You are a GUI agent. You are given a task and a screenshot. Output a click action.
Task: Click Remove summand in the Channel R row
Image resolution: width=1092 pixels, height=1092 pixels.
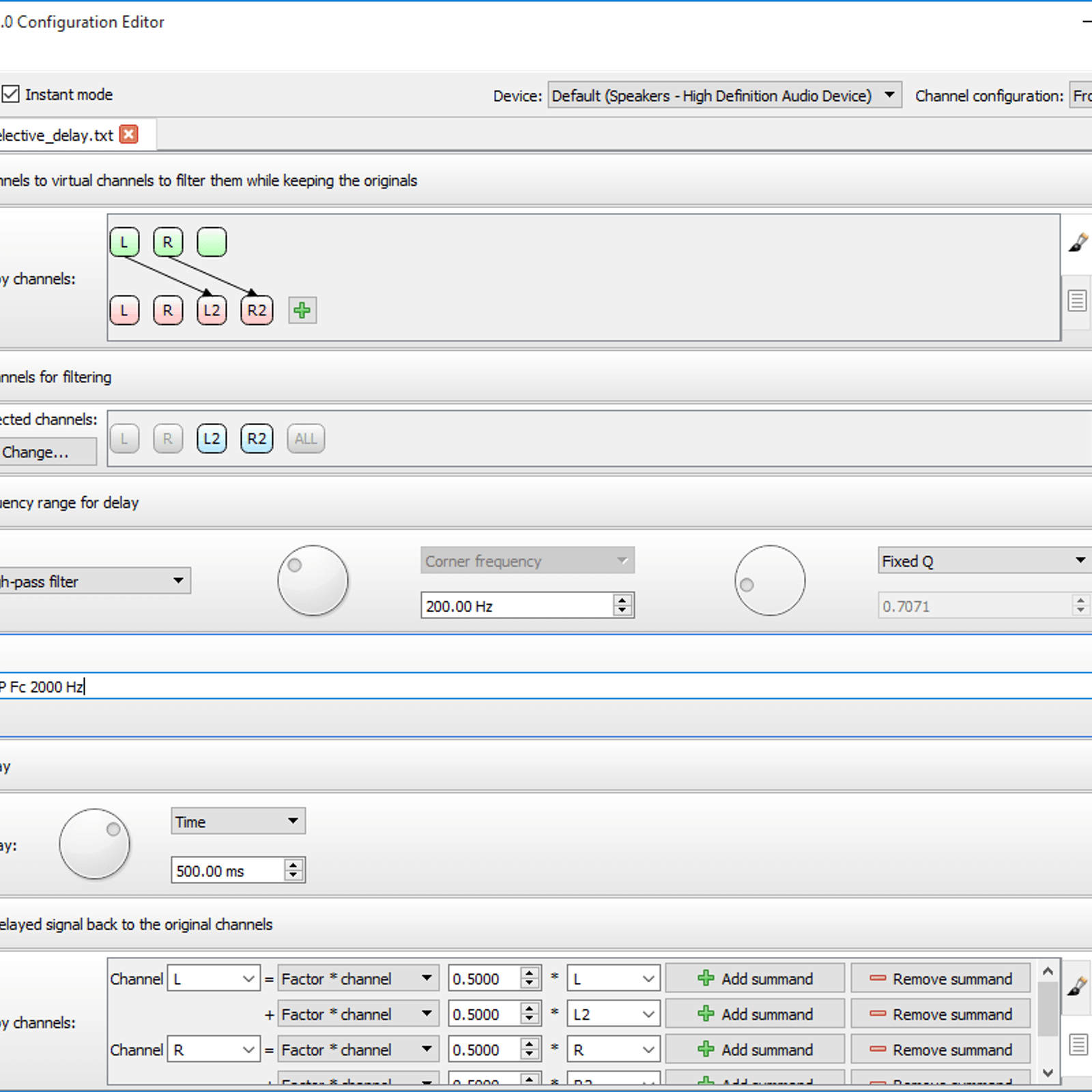coord(940,1050)
